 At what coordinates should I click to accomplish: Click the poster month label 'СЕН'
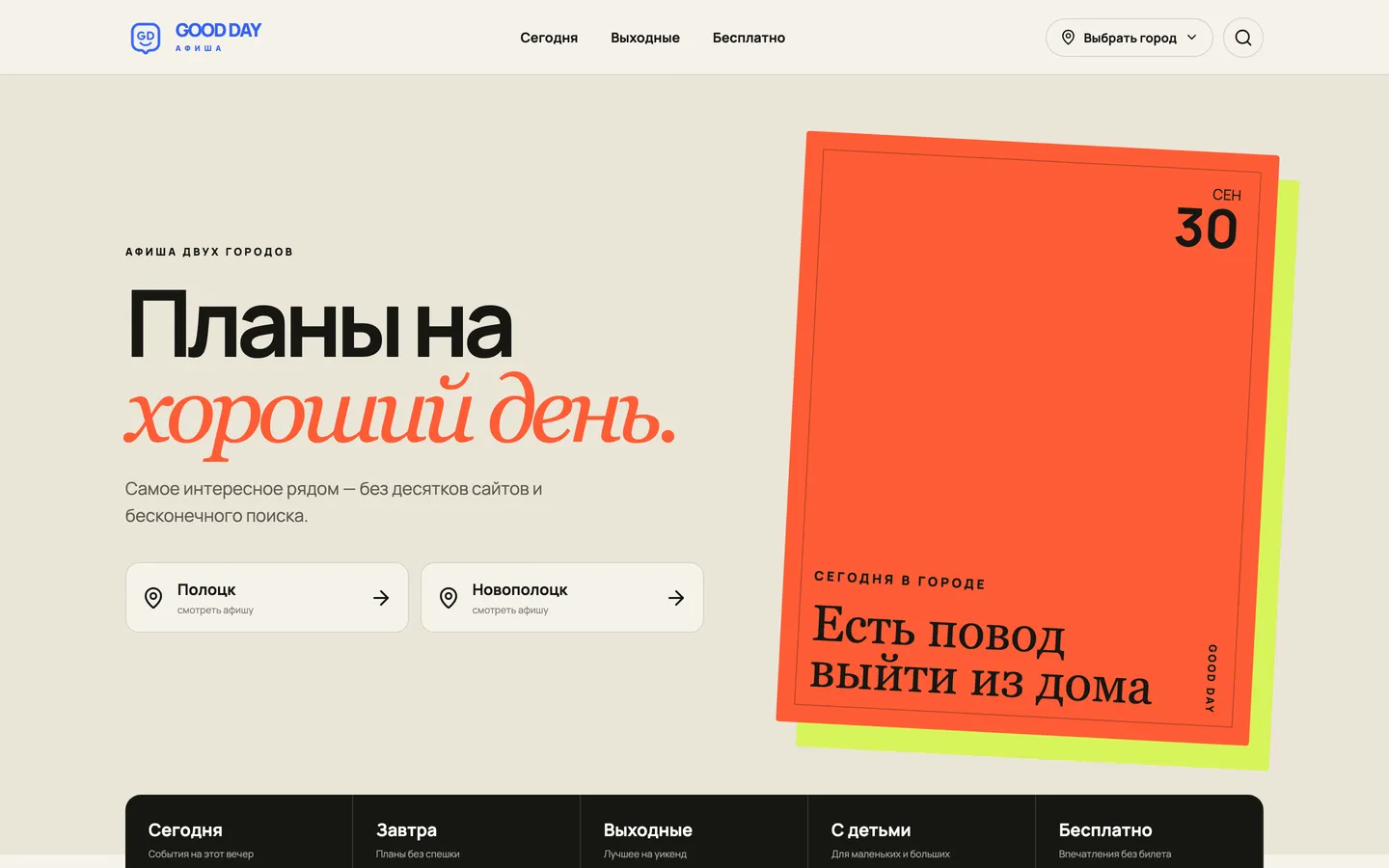tap(1227, 195)
